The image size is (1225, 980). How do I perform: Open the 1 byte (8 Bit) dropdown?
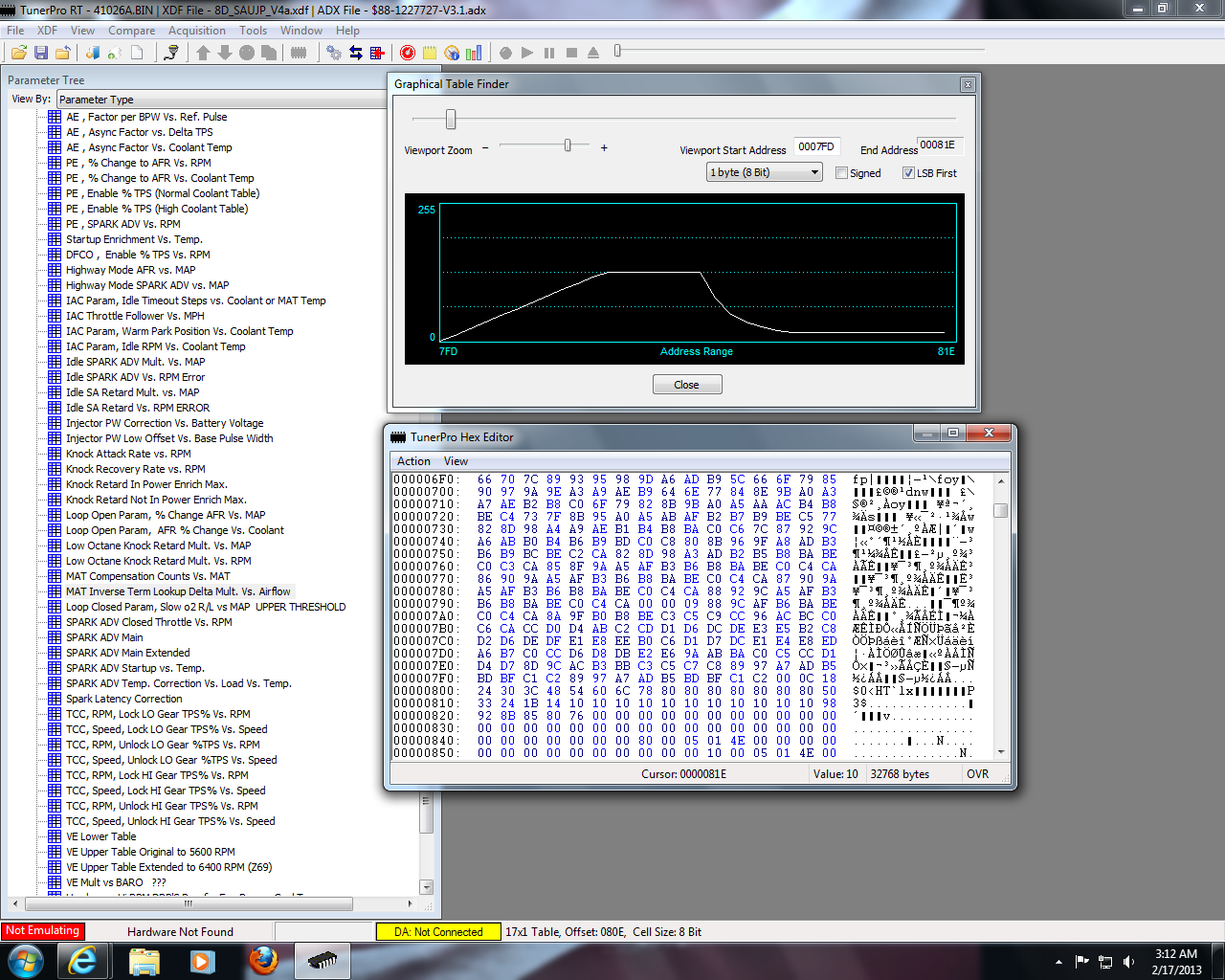pyautogui.click(x=765, y=172)
